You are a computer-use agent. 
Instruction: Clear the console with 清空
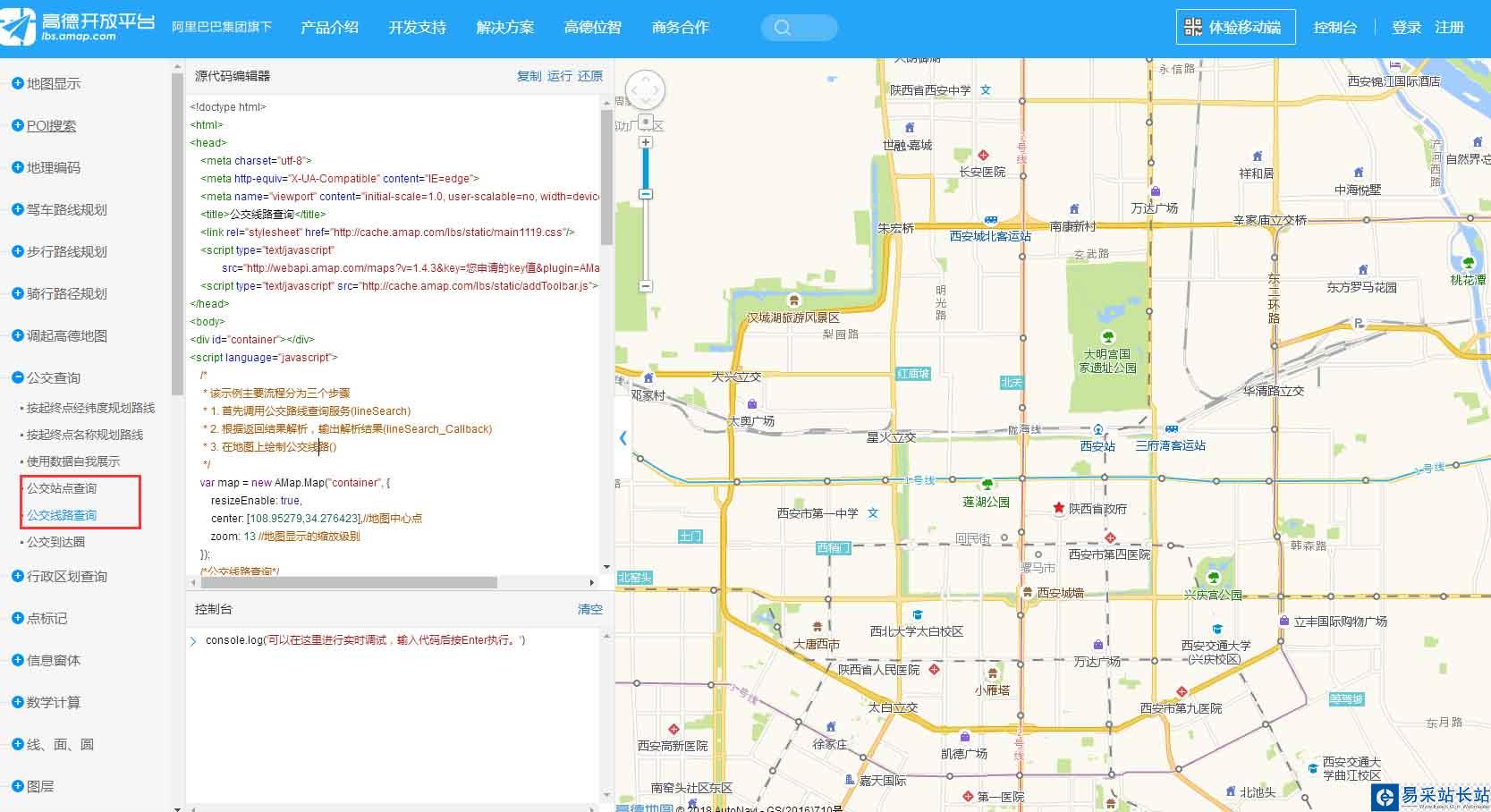click(x=590, y=609)
